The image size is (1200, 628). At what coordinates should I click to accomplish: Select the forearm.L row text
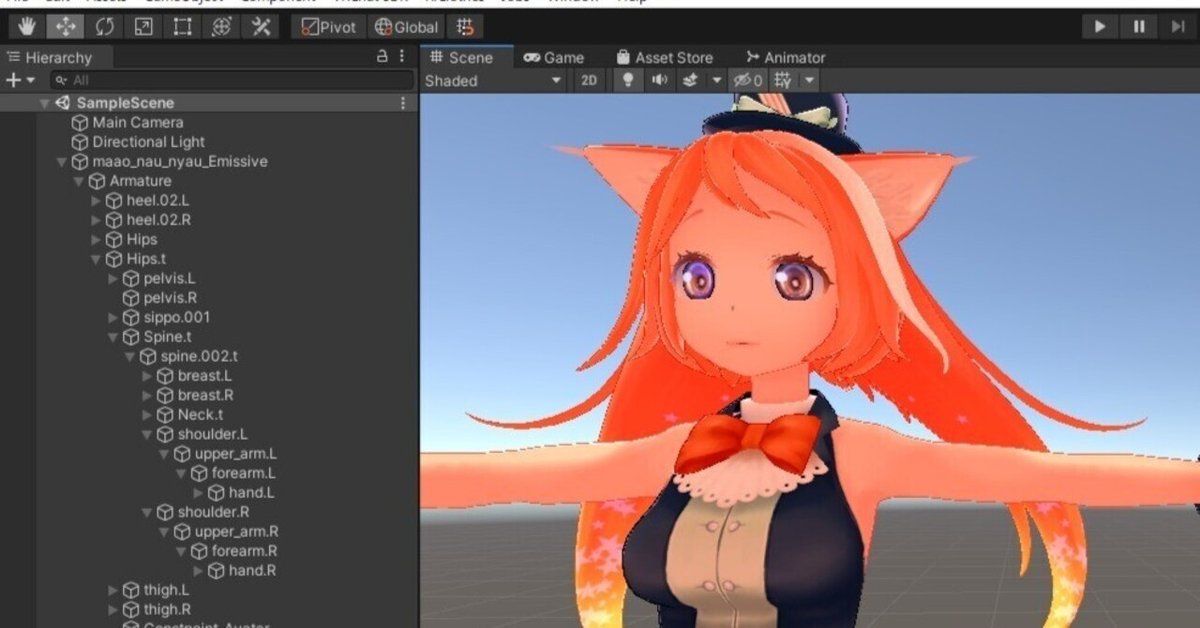click(x=243, y=473)
